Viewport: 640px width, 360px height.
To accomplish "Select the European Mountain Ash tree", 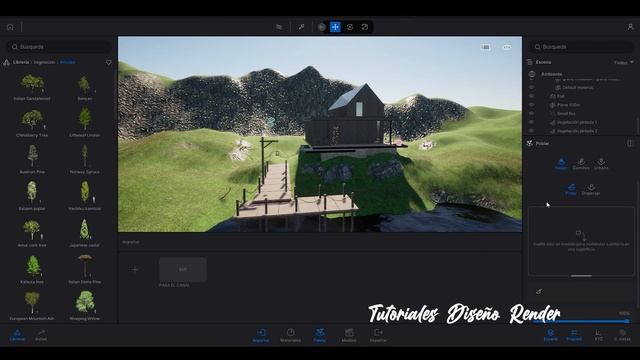I will click(32, 306).
